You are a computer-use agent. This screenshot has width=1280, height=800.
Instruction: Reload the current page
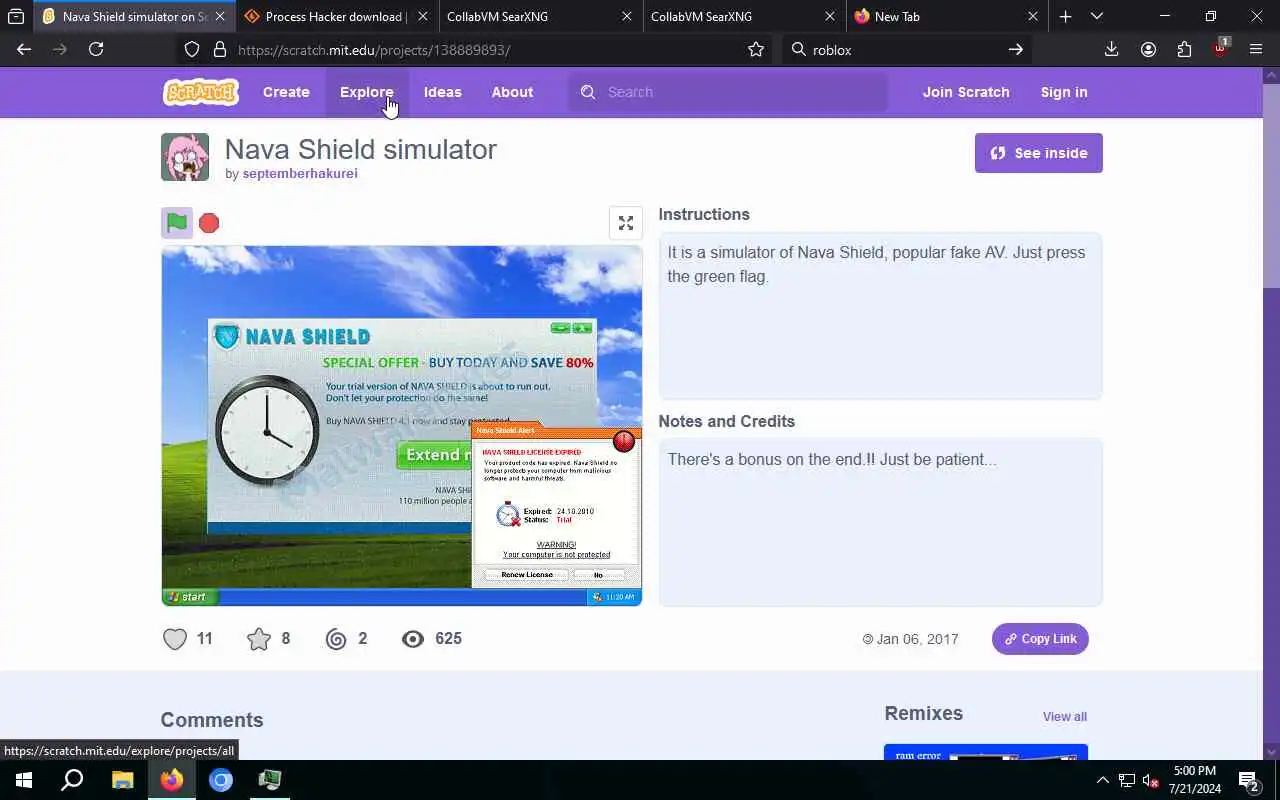click(96, 49)
